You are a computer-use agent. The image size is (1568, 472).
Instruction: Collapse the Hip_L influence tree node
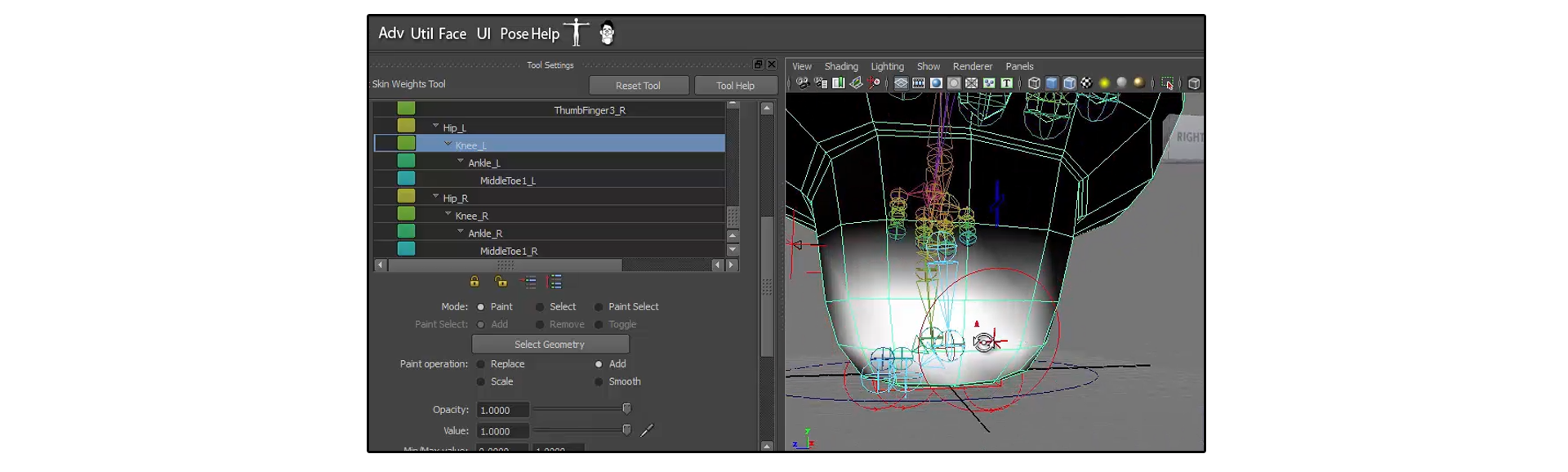(435, 127)
